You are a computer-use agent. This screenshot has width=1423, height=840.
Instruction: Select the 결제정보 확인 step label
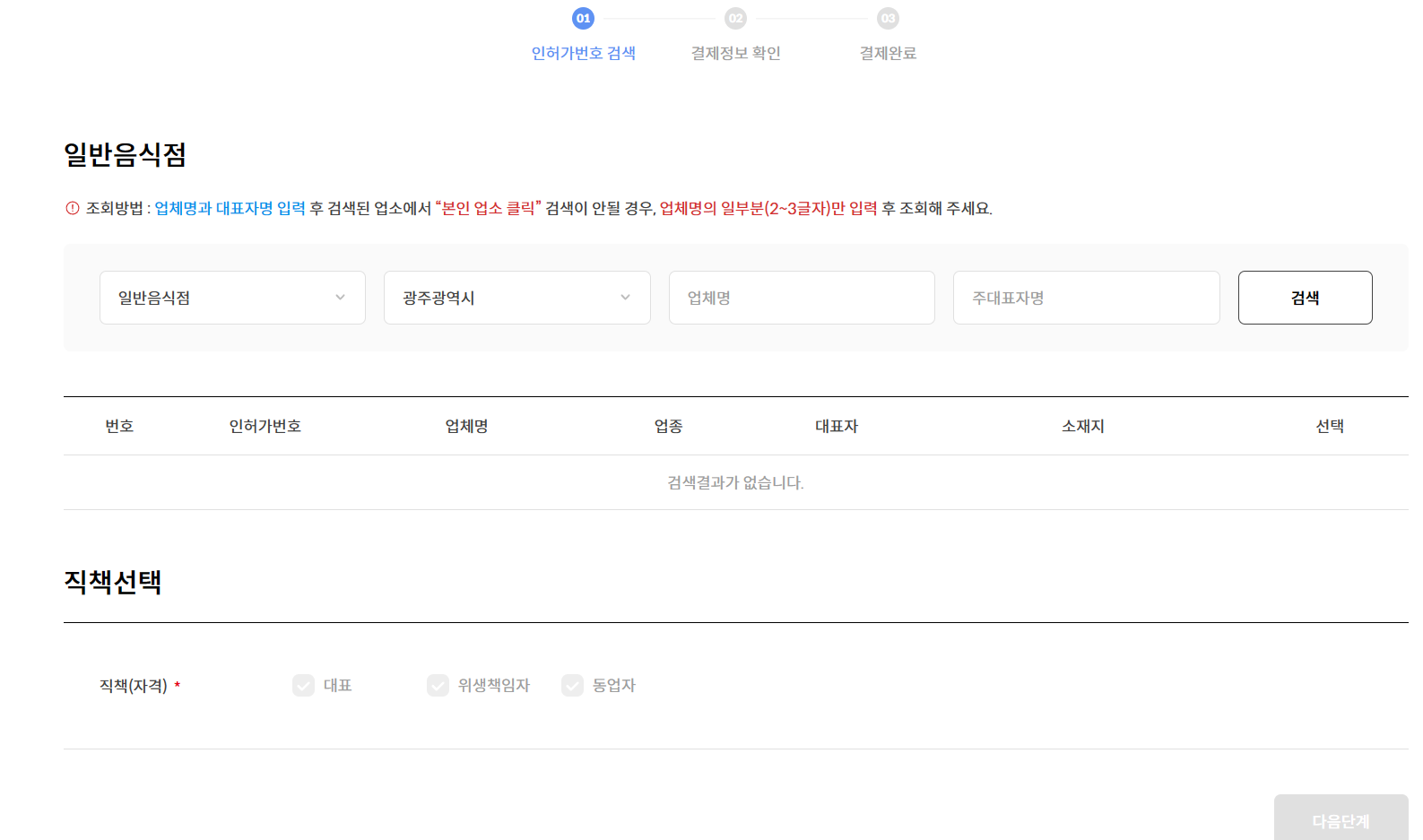pyautogui.click(x=736, y=53)
